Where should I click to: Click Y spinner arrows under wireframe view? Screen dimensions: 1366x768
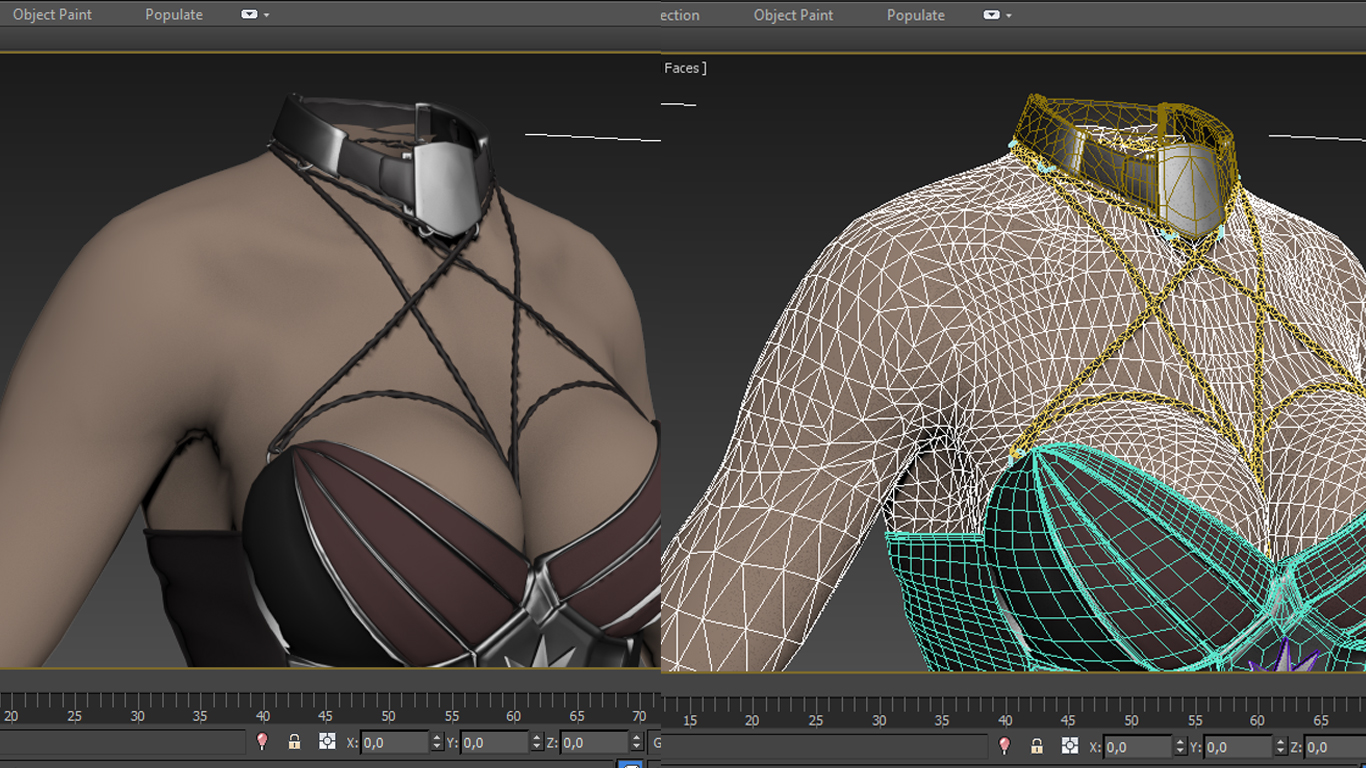tap(1279, 746)
